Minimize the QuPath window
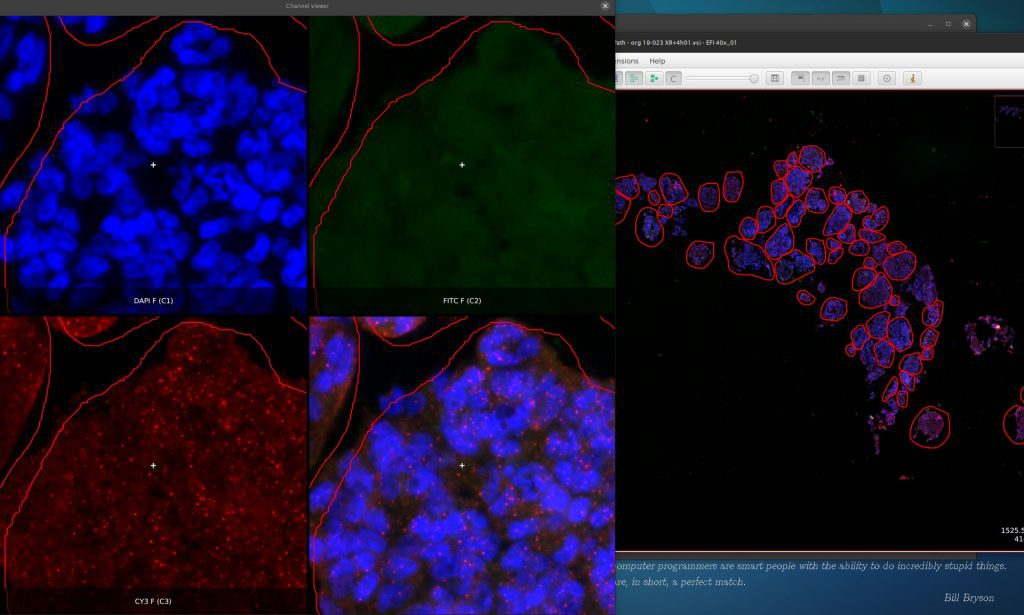 [x=930, y=24]
